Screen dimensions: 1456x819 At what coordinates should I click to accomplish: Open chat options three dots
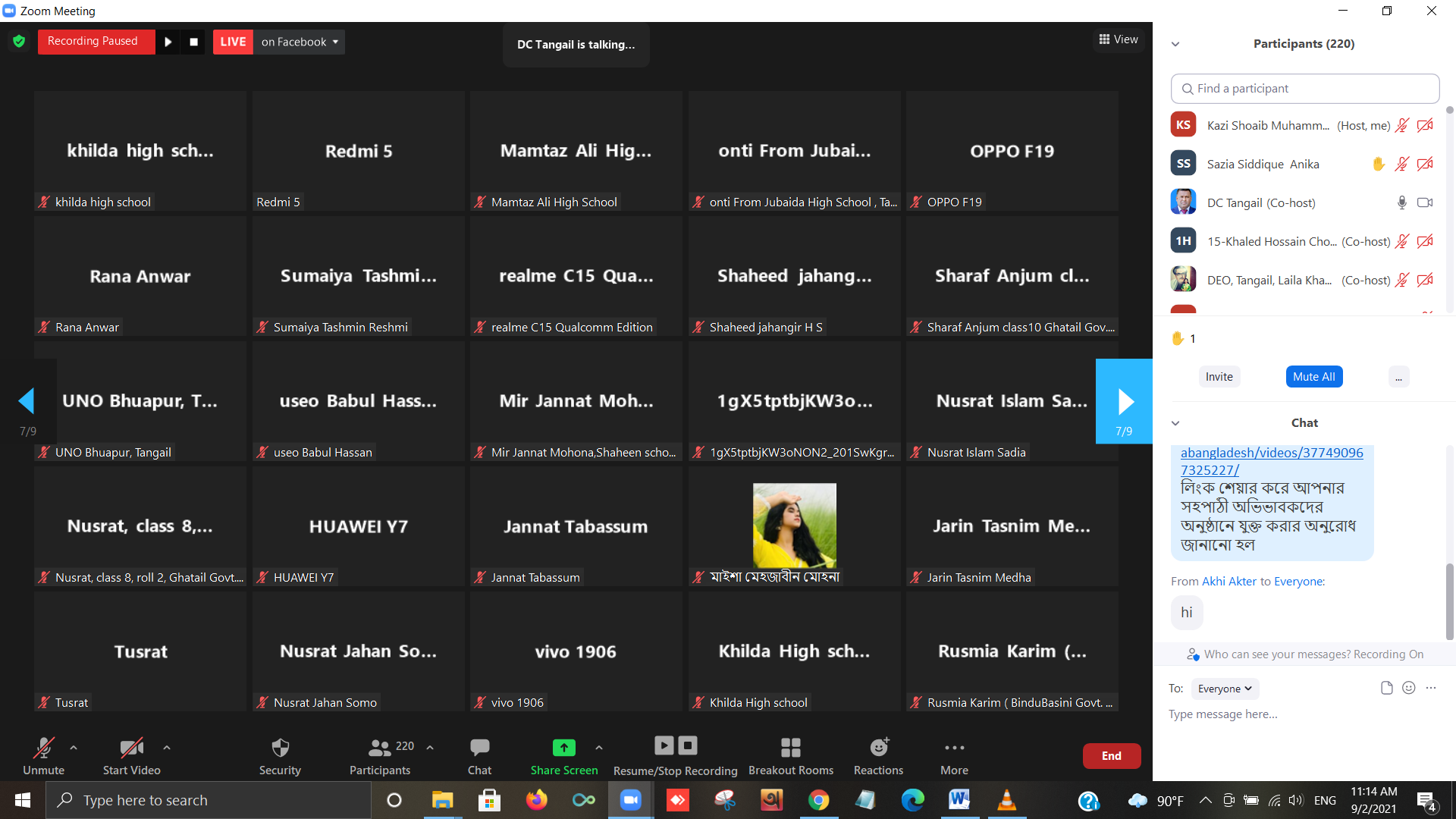1431,688
